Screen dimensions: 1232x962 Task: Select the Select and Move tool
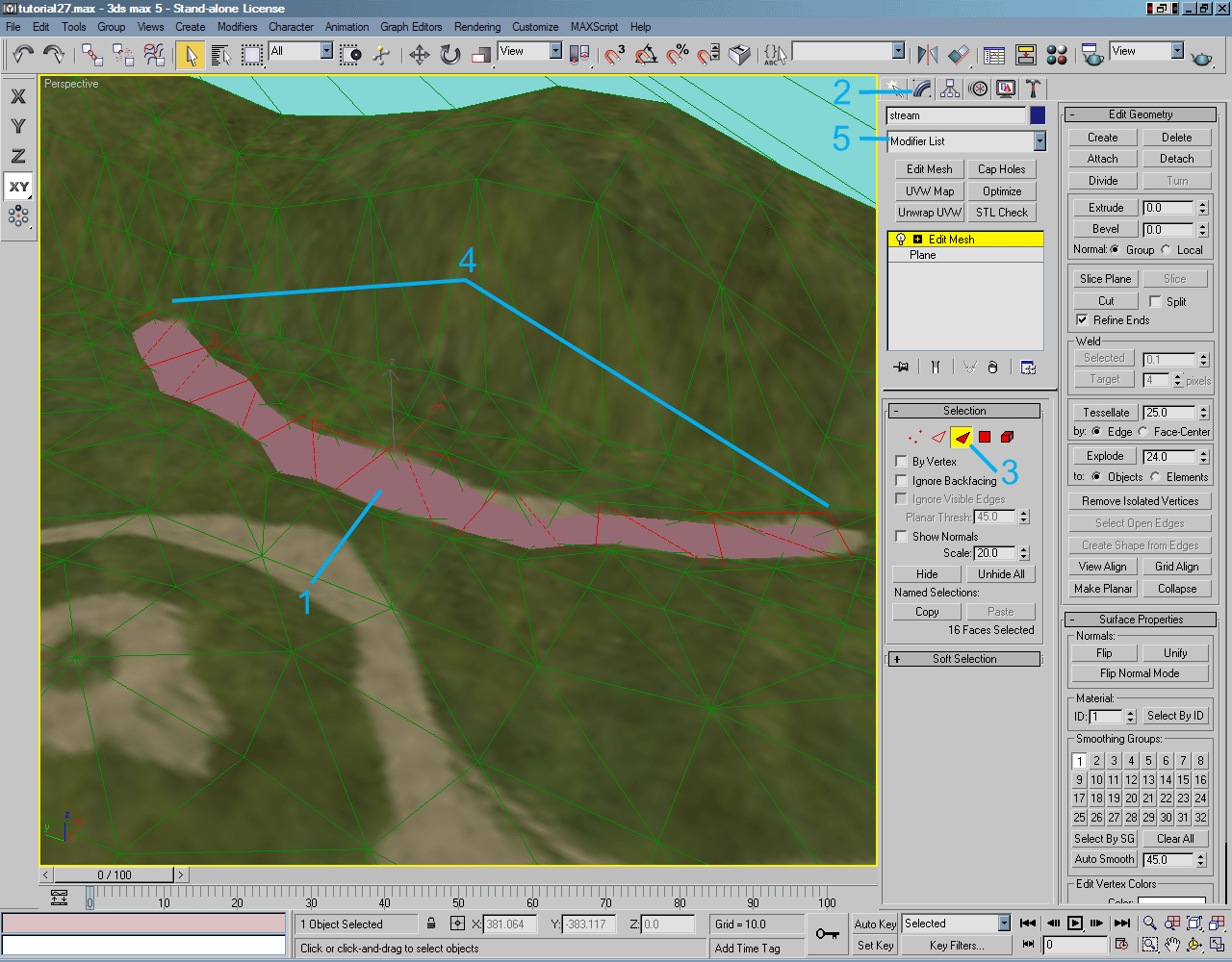pyautogui.click(x=419, y=56)
